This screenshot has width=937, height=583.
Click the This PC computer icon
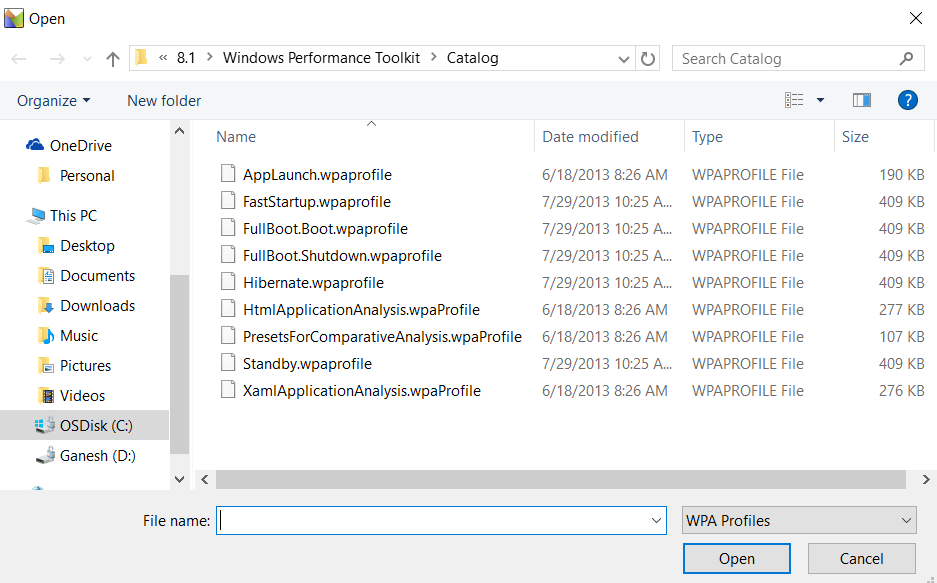pos(35,216)
